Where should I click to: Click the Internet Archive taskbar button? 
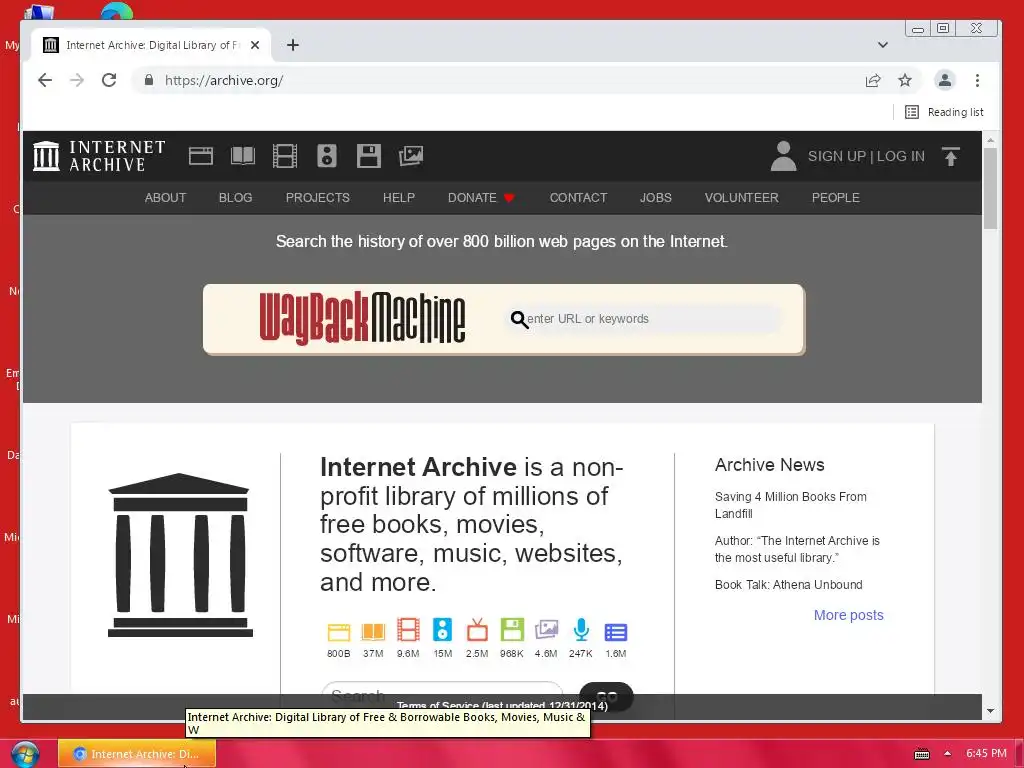click(x=136, y=754)
